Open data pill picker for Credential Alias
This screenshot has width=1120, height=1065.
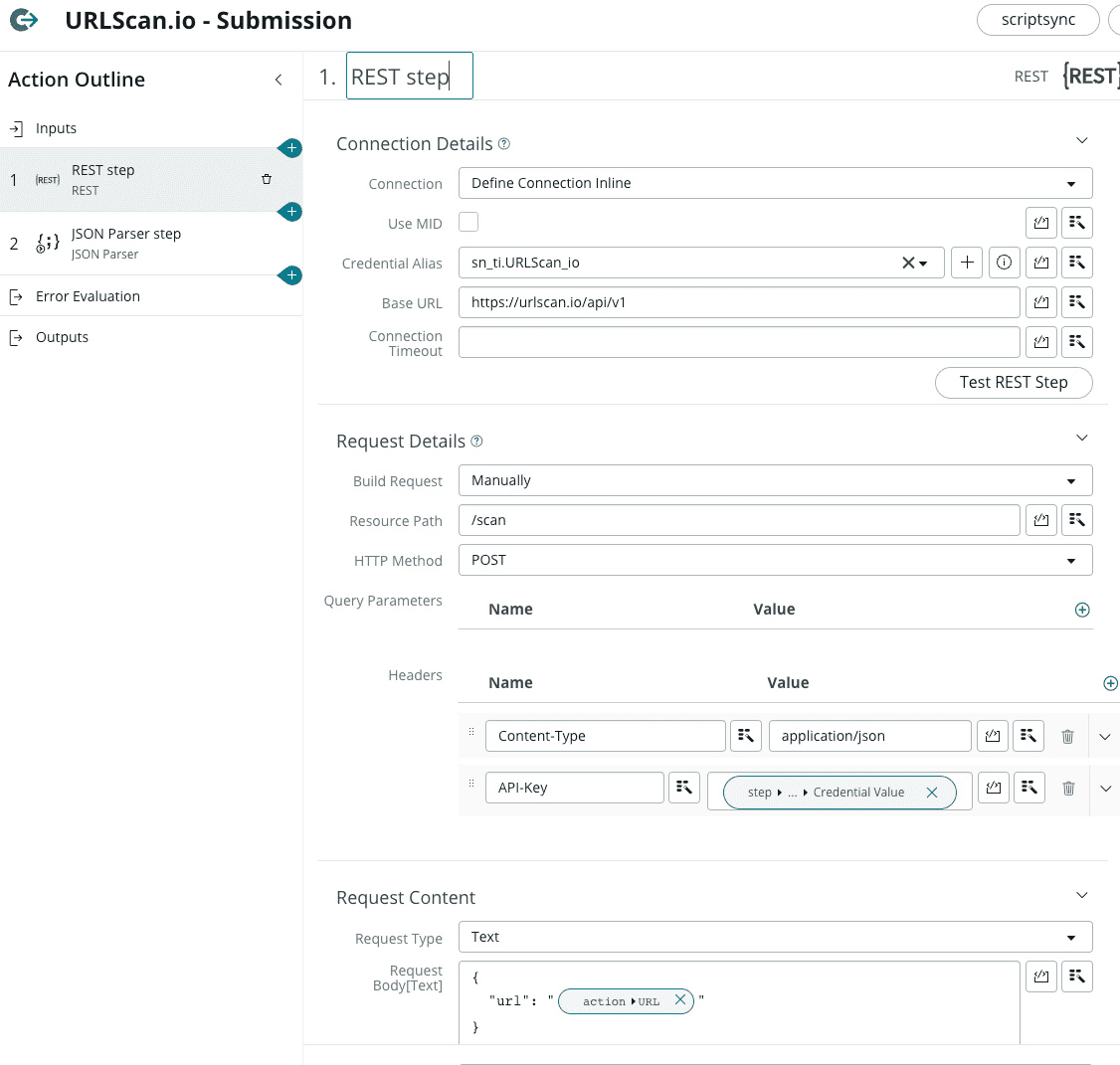[1077, 263]
